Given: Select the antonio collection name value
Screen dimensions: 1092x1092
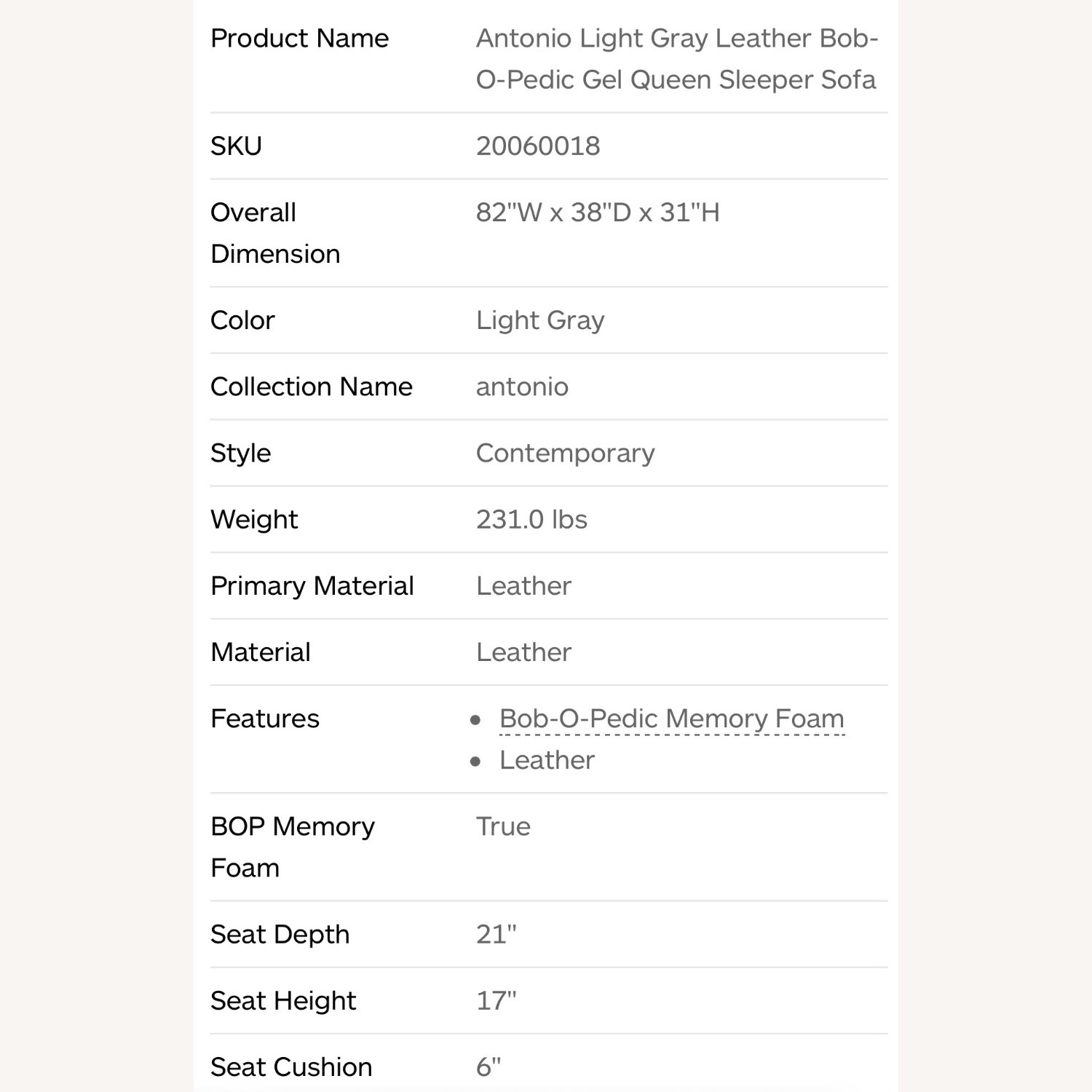Looking at the screenshot, I should point(522,387).
